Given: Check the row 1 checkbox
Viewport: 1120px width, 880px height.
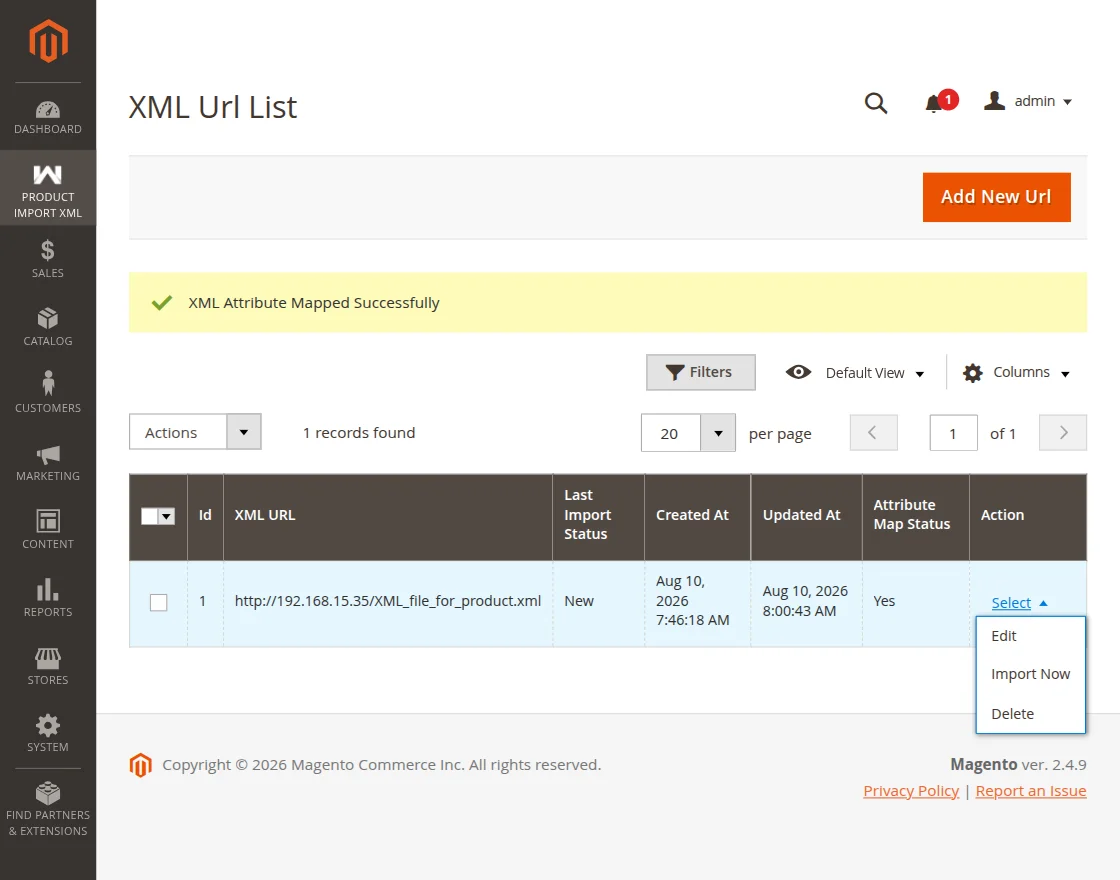Looking at the screenshot, I should click(x=159, y=602).
